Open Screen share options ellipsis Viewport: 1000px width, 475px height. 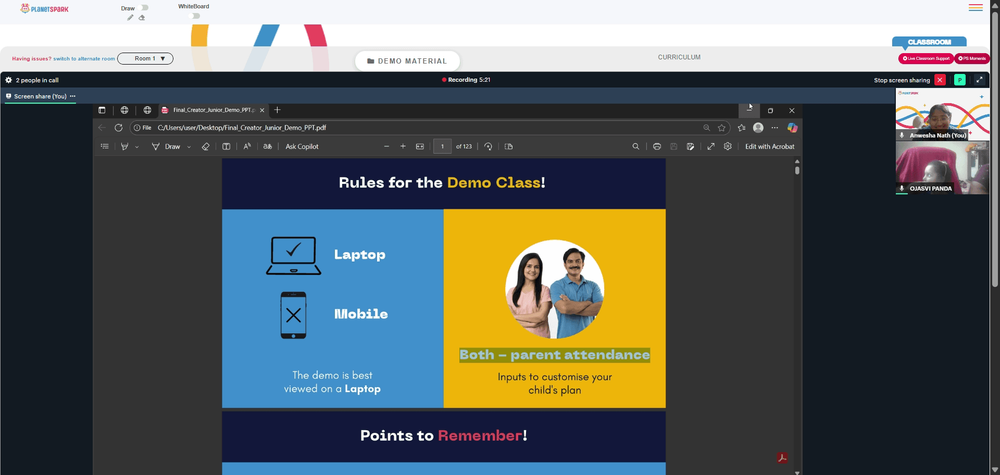(x=73, y=96)
